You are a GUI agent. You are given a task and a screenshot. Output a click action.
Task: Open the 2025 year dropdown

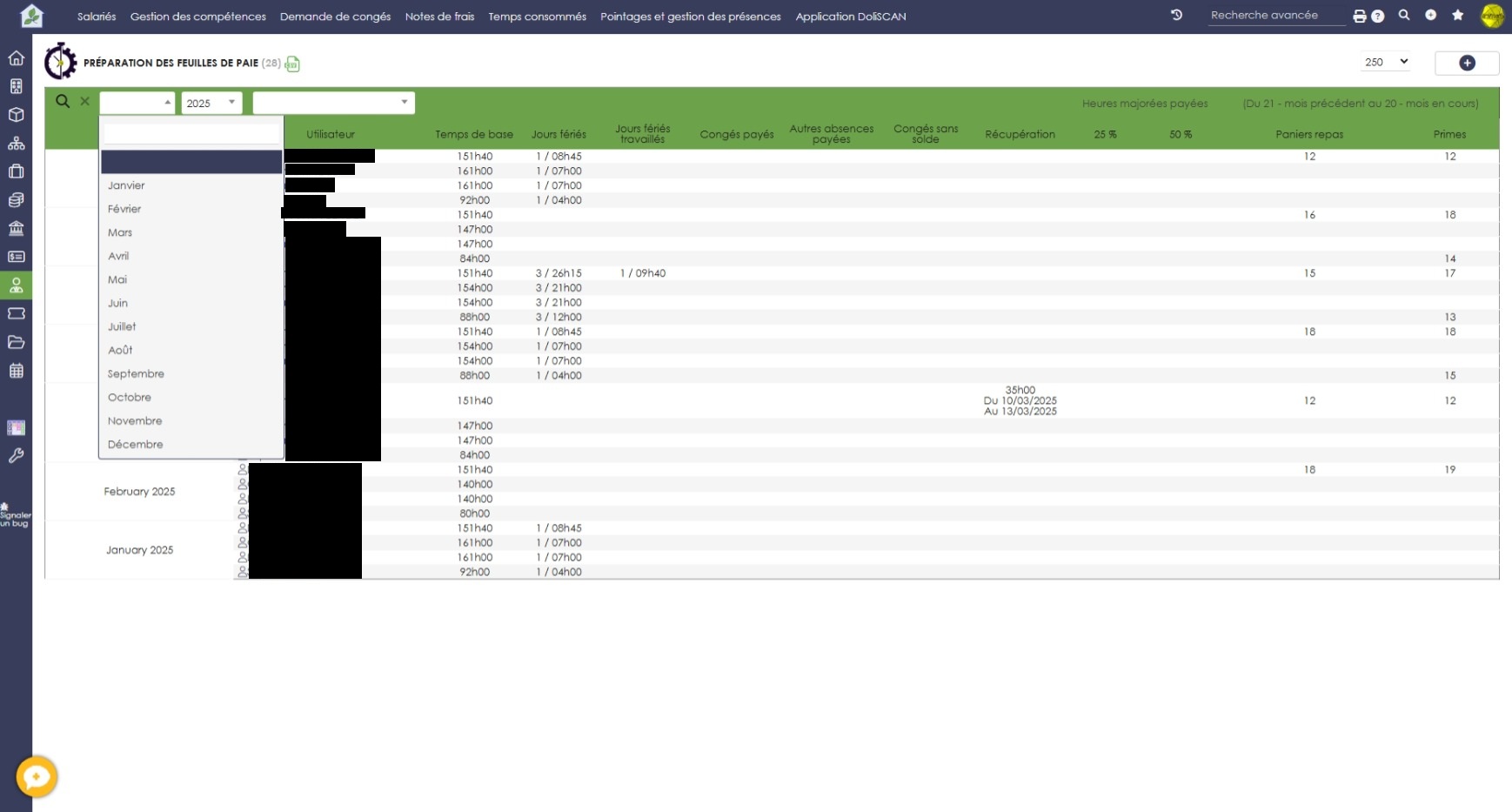coord(211,103)
